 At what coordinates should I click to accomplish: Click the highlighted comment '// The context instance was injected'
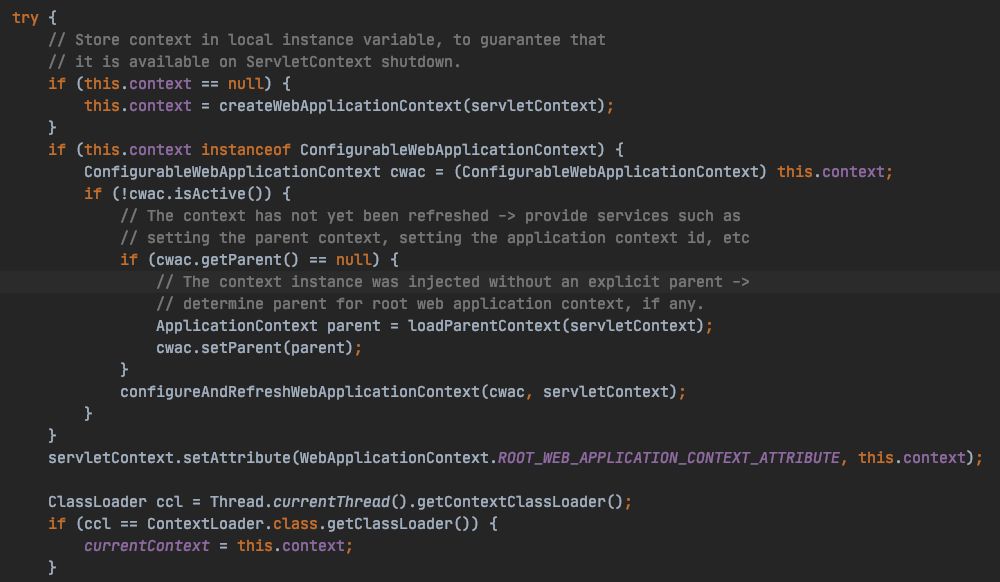tap(453, 282)
